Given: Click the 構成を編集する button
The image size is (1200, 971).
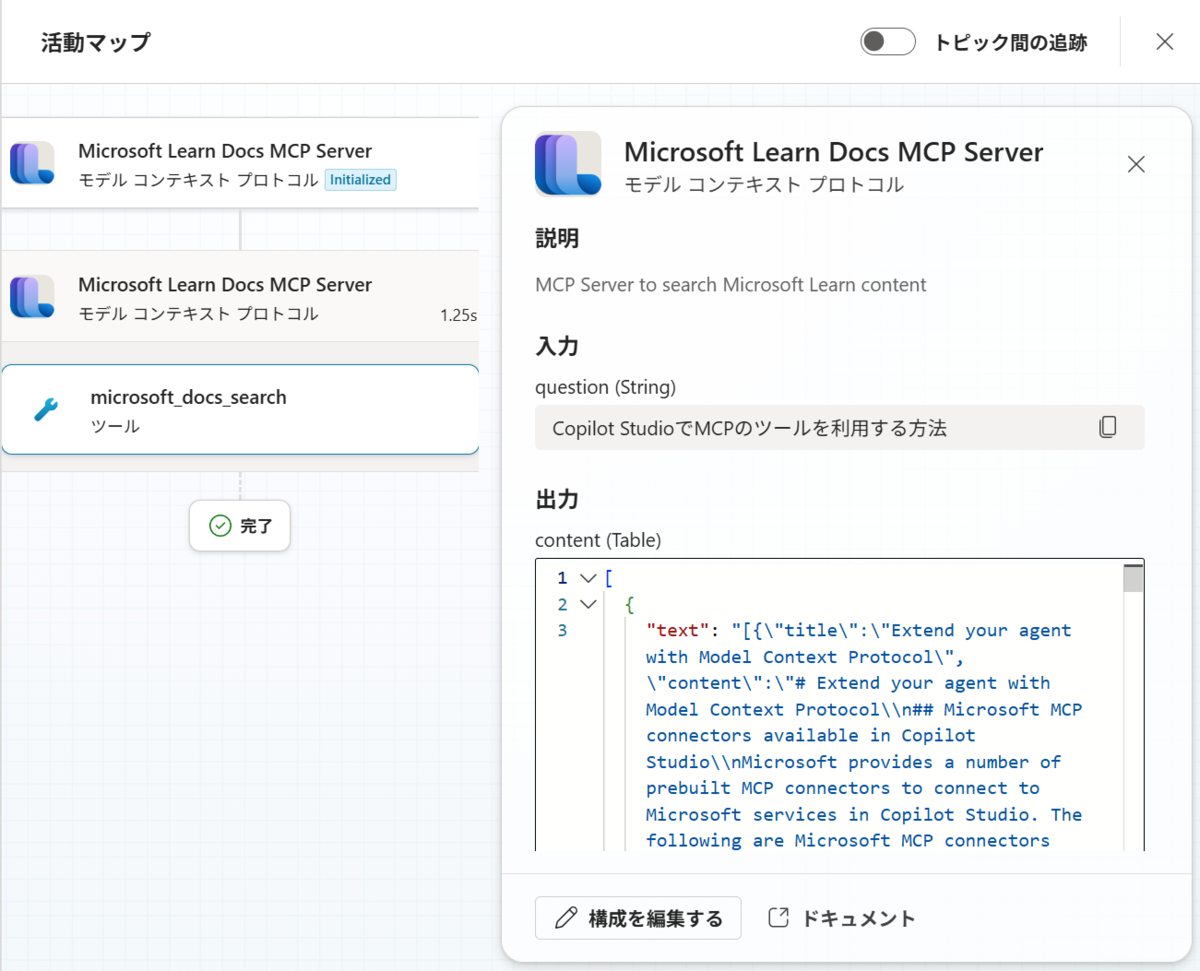Looking at the screenshot, I should pyautogui.click(x=638, y=917).
